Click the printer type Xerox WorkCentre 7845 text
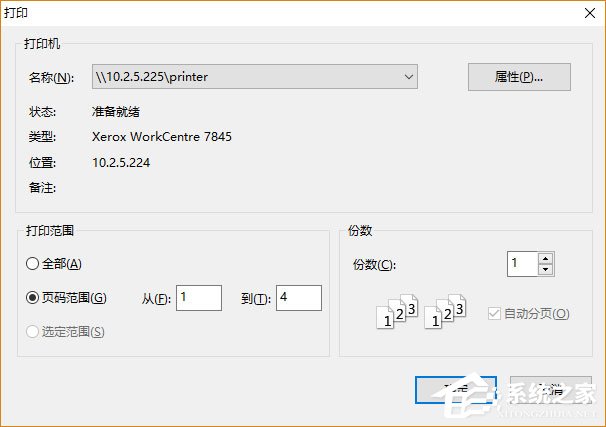This screenshot has height=427, width=606. pos(162,137)
